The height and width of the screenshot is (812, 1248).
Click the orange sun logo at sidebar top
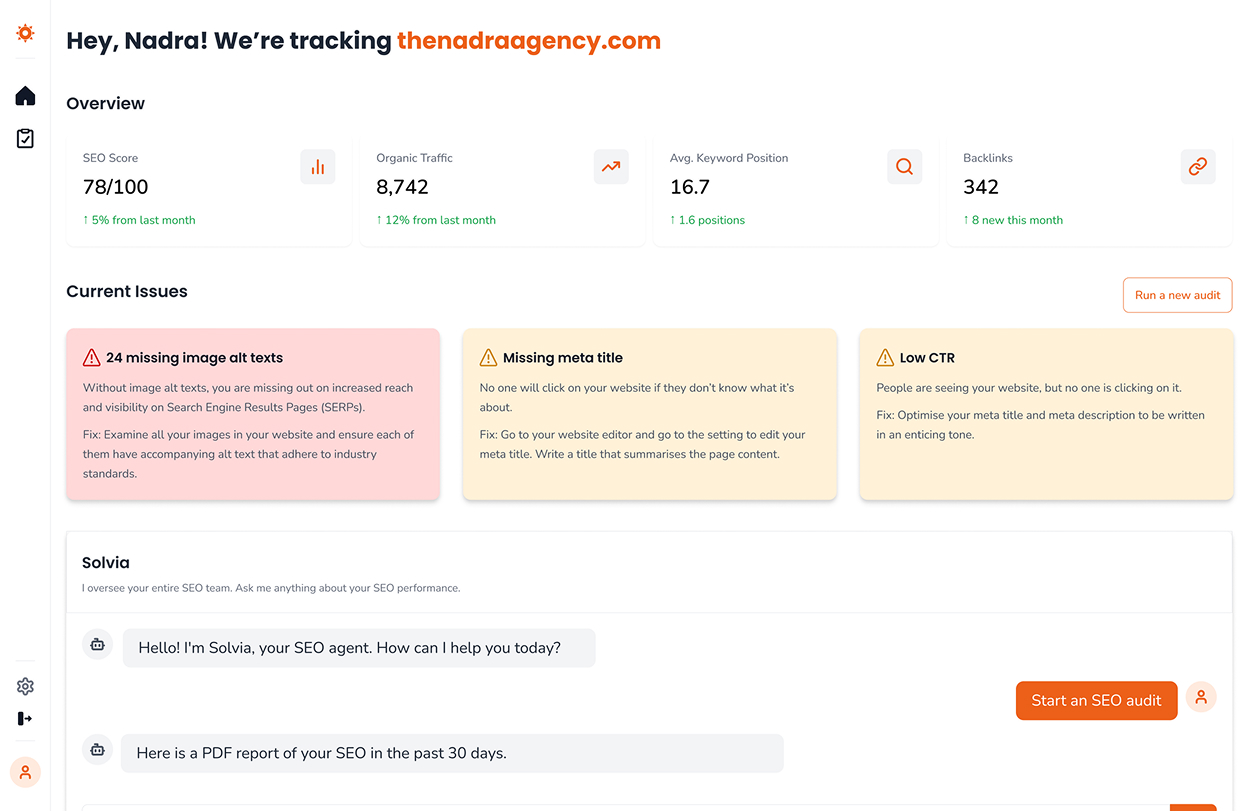pos(25,33)
